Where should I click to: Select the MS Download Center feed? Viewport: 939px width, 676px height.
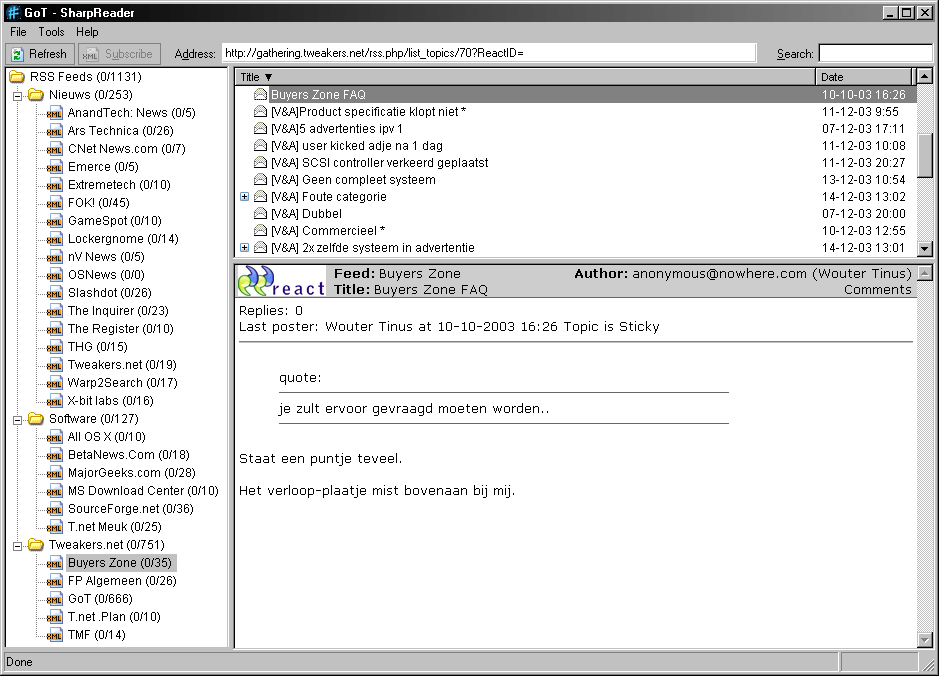(x=142, y=491)
